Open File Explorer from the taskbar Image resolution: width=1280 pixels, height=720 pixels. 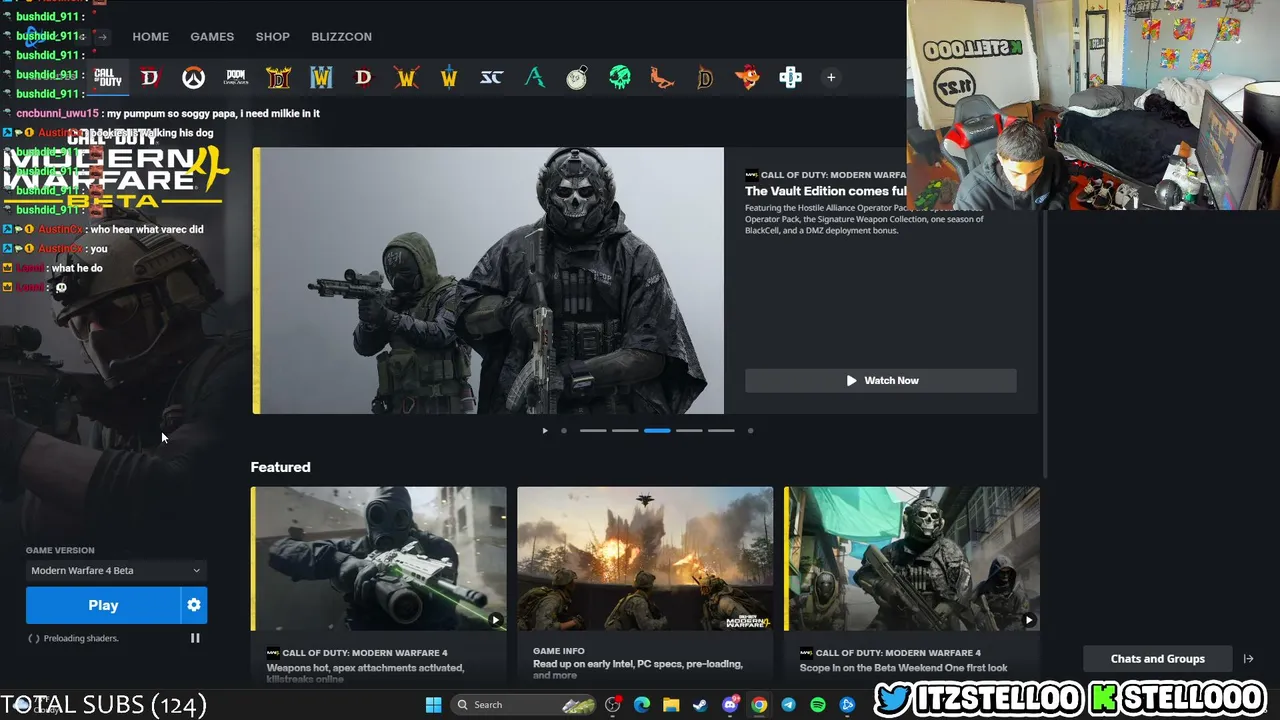(671, 705)
